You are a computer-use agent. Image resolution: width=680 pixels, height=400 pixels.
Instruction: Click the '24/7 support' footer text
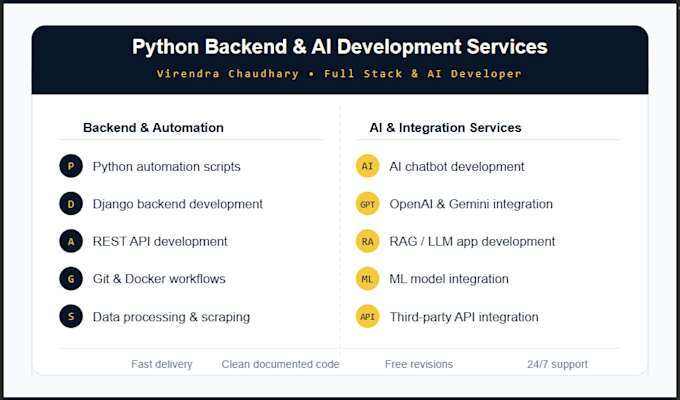[558, 364]
